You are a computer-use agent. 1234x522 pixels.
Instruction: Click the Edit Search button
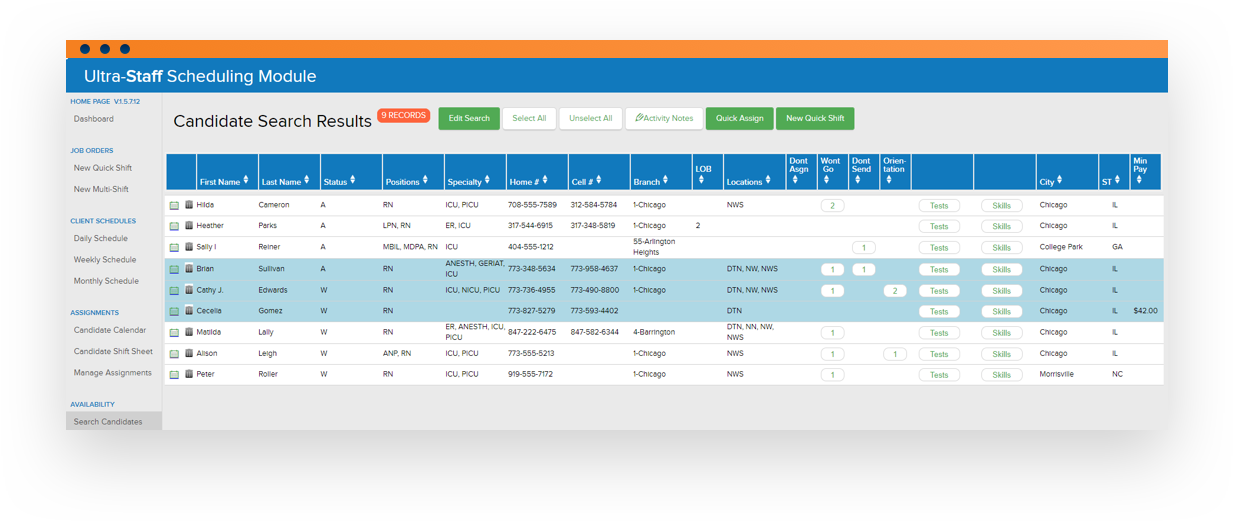tap(469, 118)
